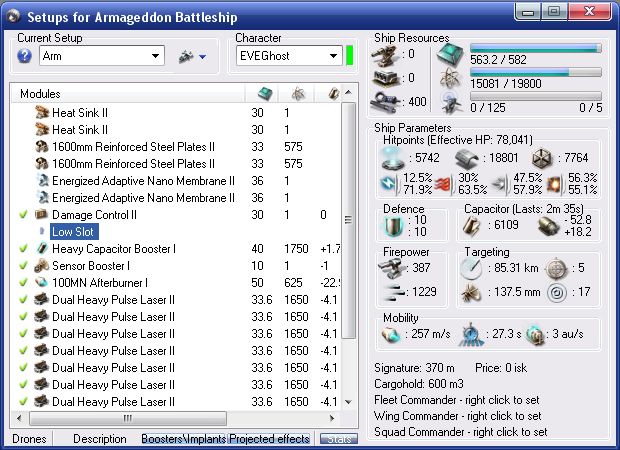Click the align time icon showing 27.3 s
This screenshot has height=450, width=620.
(471, 335)
